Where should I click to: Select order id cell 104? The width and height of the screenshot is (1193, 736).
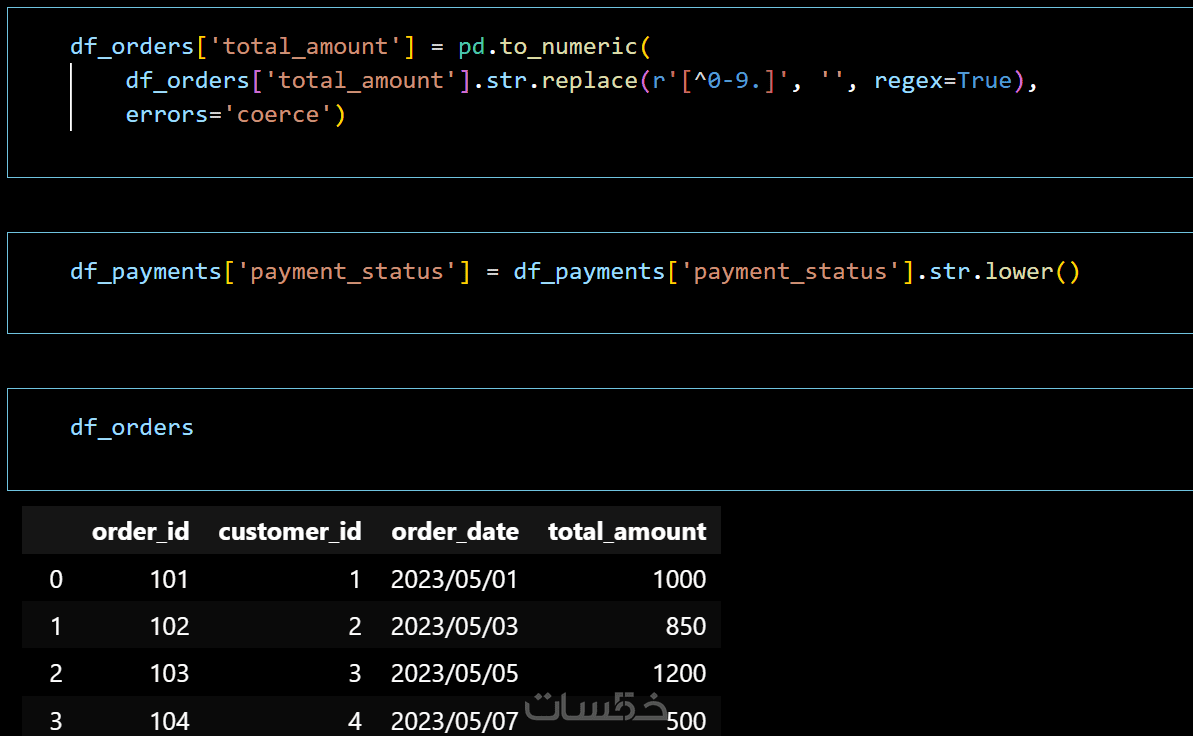169,721
